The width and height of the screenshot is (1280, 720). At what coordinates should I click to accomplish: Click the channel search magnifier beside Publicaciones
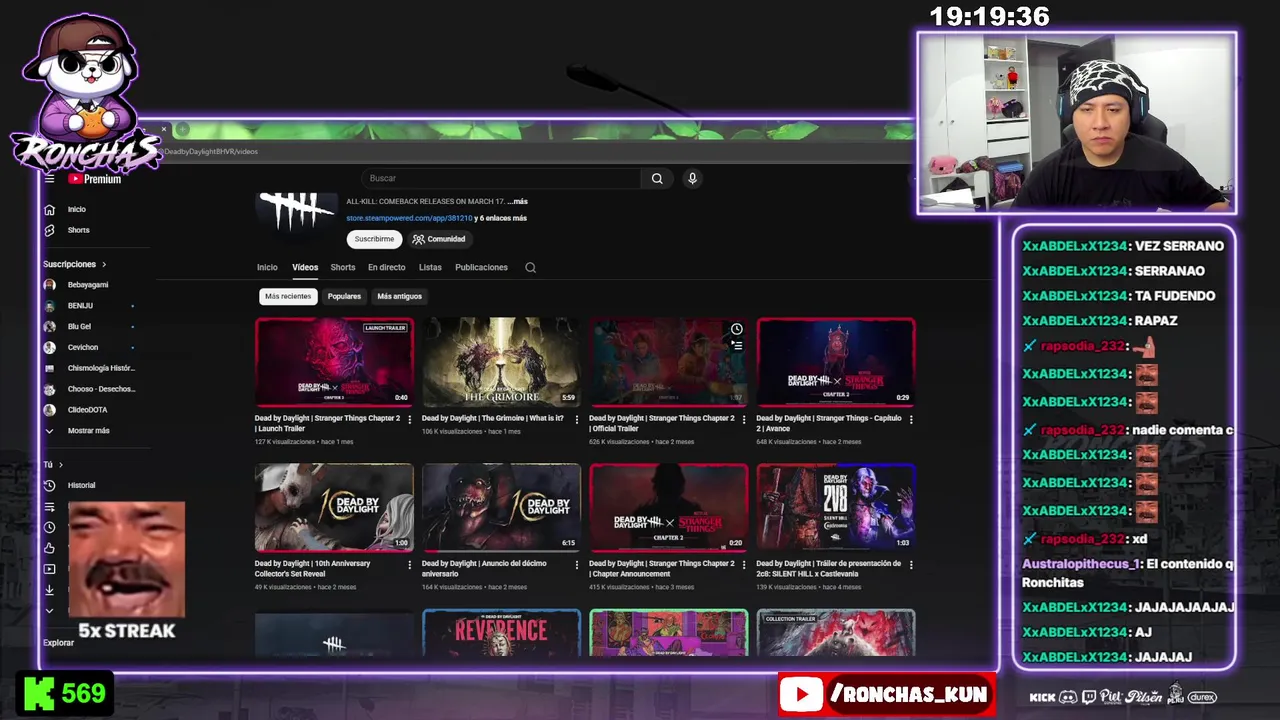tap(530, 267)
